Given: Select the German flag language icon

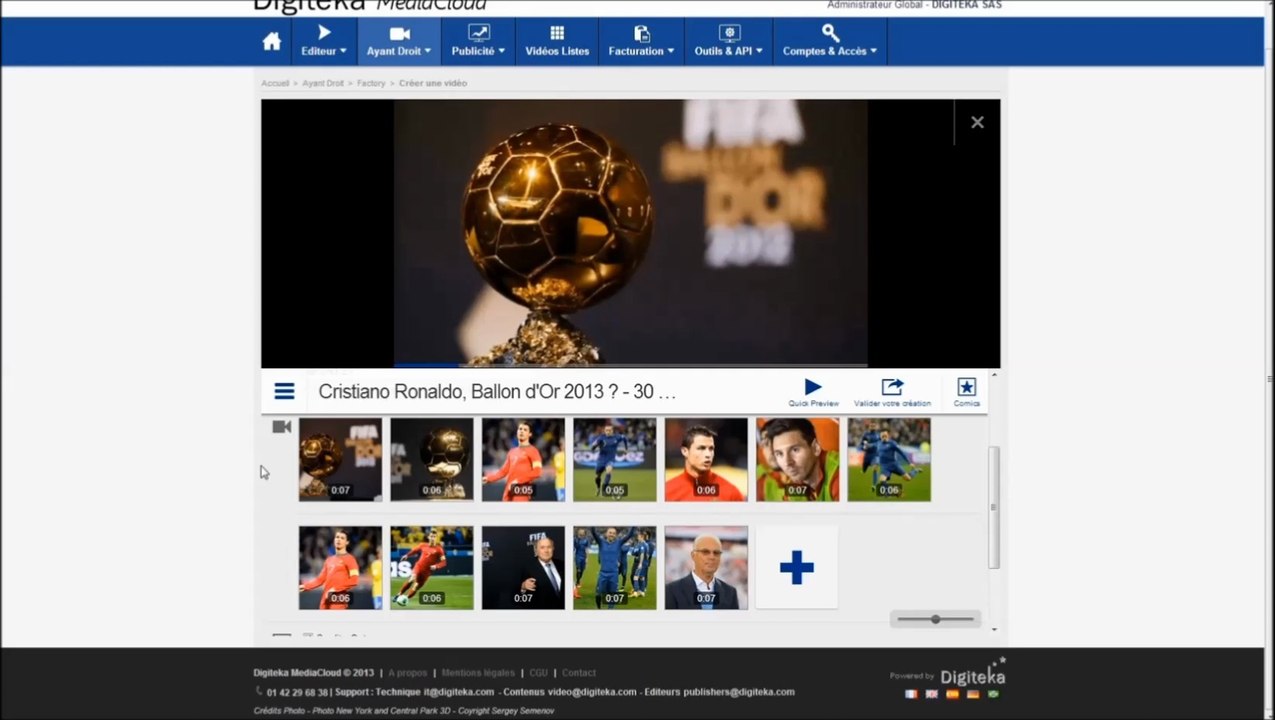Looking at the screenshot, I should [x=973, y=694].
